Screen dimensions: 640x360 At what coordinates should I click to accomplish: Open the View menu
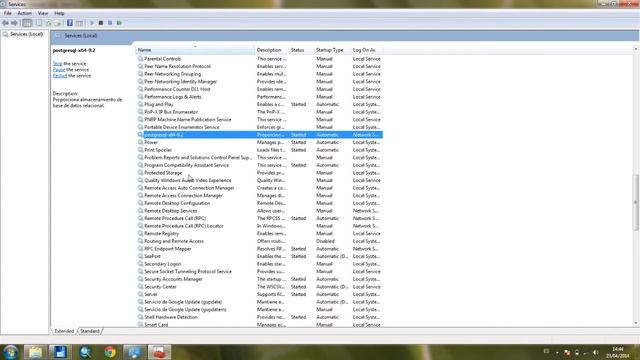pyautogui.click(x=43, y=13)
